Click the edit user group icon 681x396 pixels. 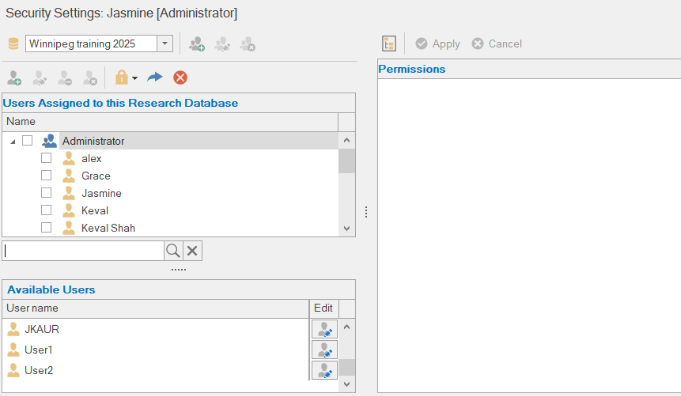(x=222, y=44)
